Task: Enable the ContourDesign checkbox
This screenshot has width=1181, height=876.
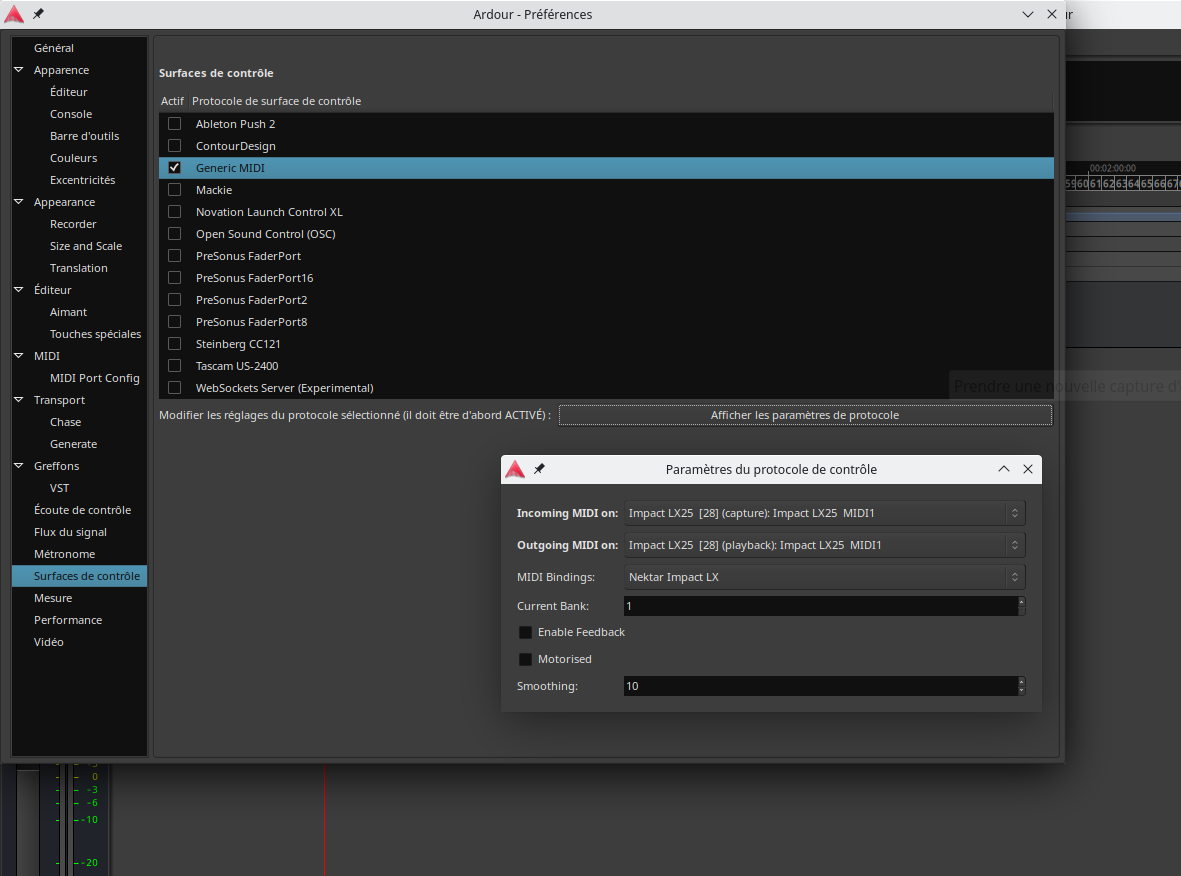Action: (175, 145)
